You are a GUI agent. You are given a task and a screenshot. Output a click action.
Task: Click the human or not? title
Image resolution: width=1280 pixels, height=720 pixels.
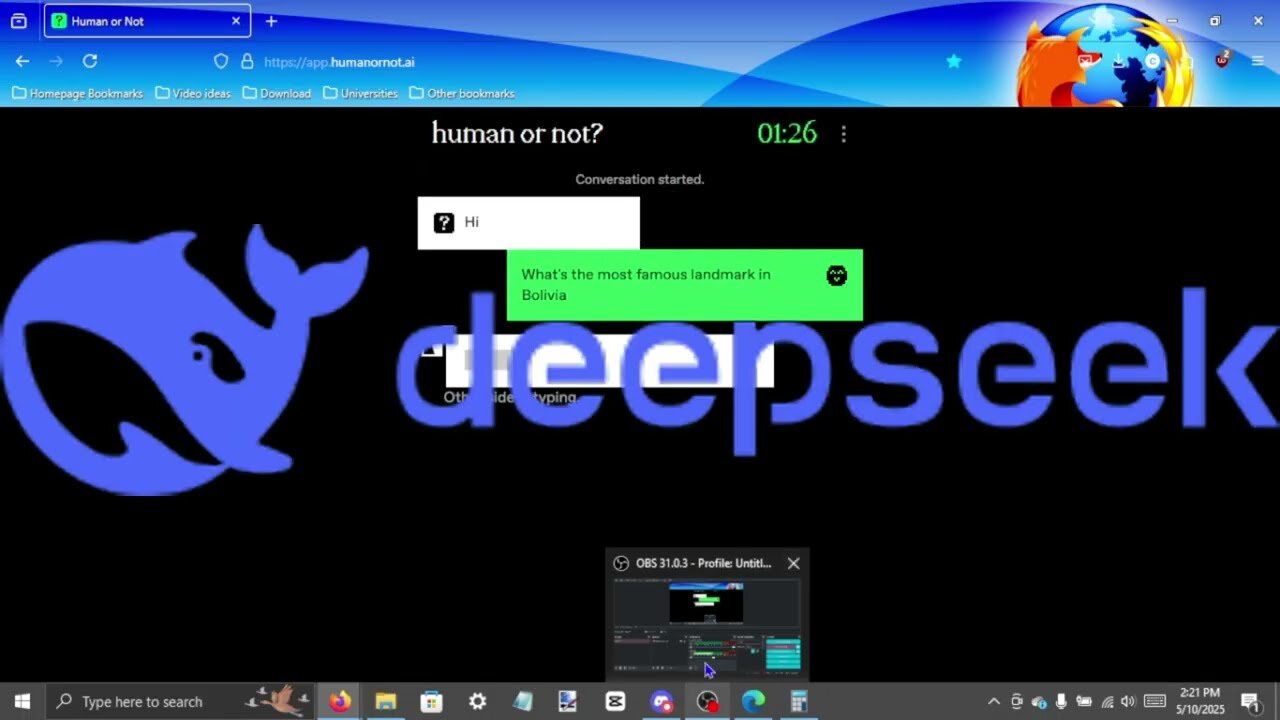point(517,133)
